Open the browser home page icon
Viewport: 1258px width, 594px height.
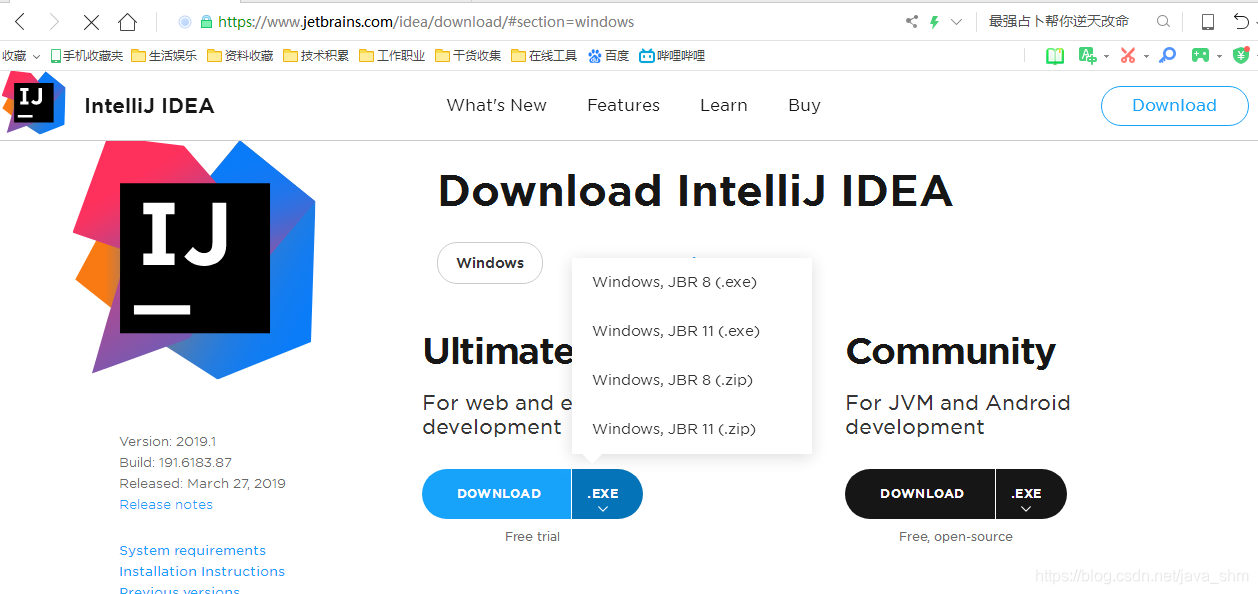click(127, 21)
